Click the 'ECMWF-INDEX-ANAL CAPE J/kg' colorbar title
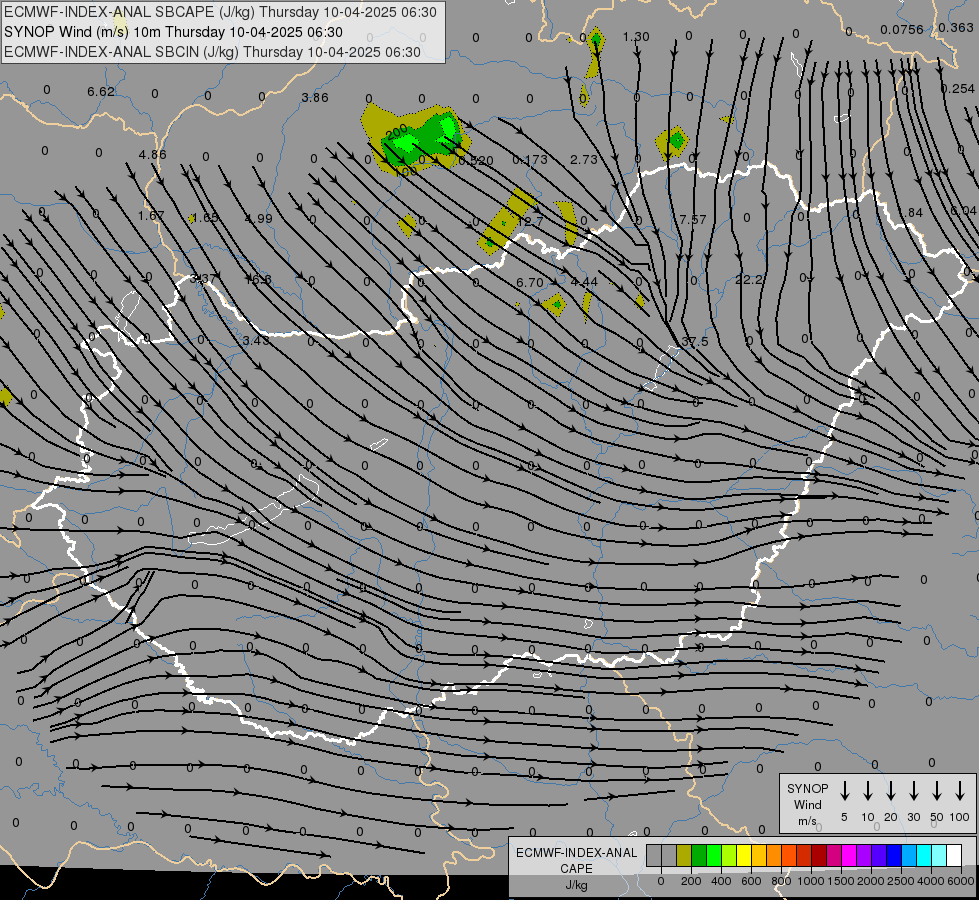This screenshot has height=900, width=979. point(576,868)
